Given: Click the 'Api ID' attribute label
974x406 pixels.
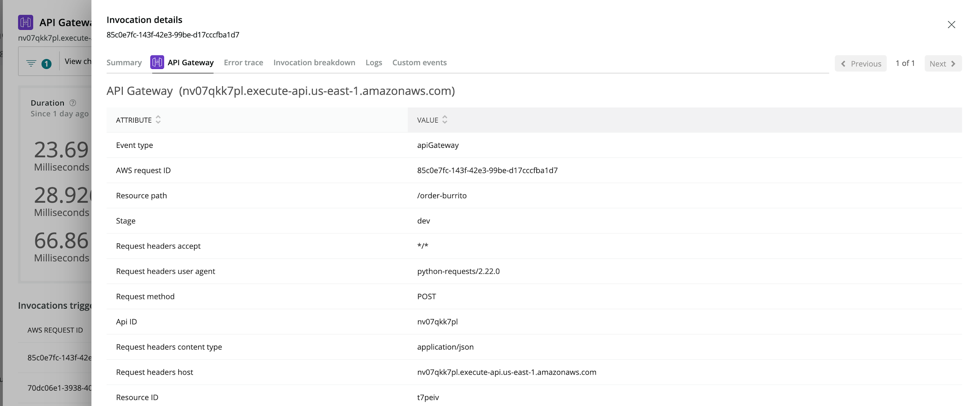Looking at the screenshot, I should [127, 322].
